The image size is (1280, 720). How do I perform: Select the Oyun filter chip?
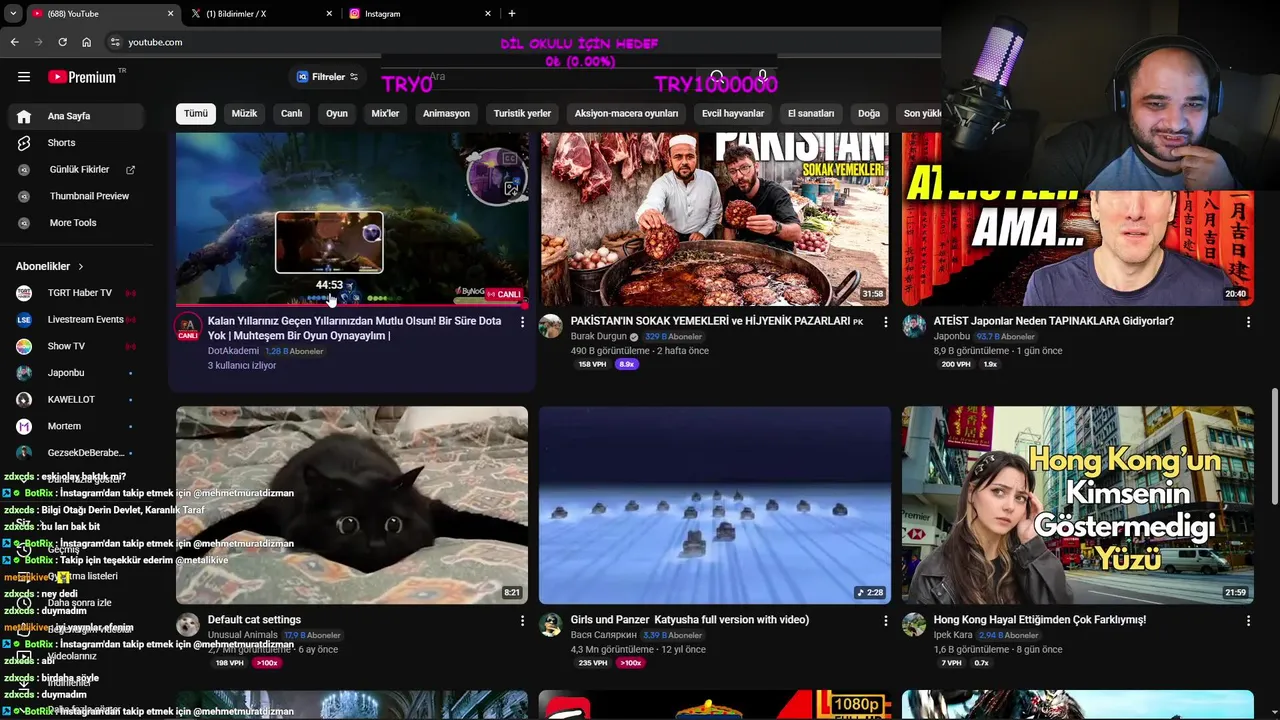337,114
